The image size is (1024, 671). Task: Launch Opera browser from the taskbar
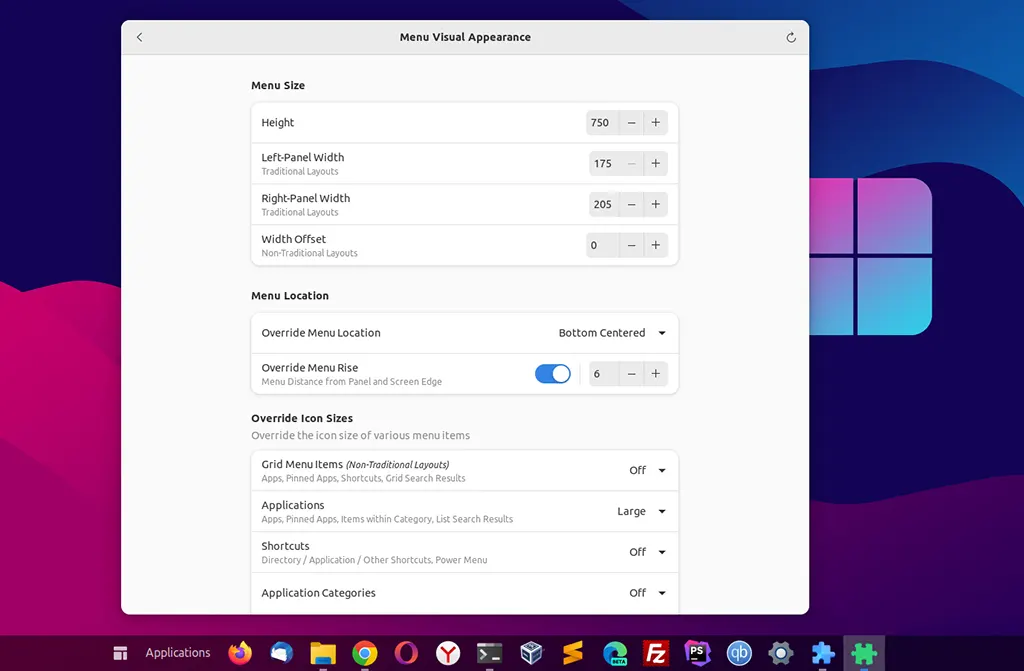406,653
